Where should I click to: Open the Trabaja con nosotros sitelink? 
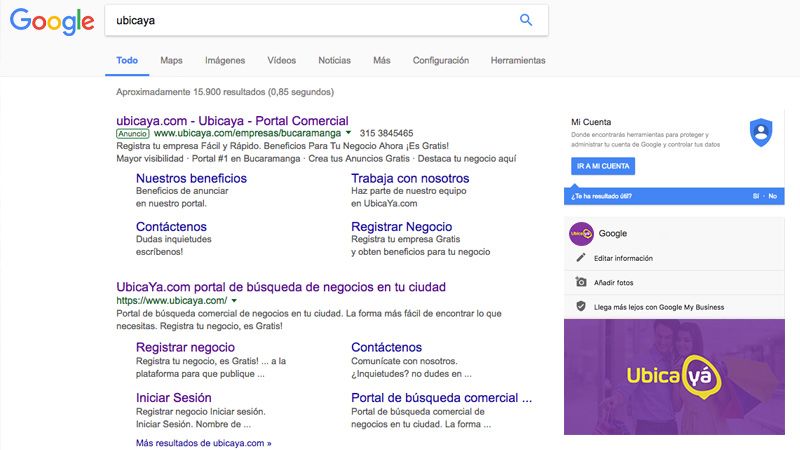[x=409, y=178]
